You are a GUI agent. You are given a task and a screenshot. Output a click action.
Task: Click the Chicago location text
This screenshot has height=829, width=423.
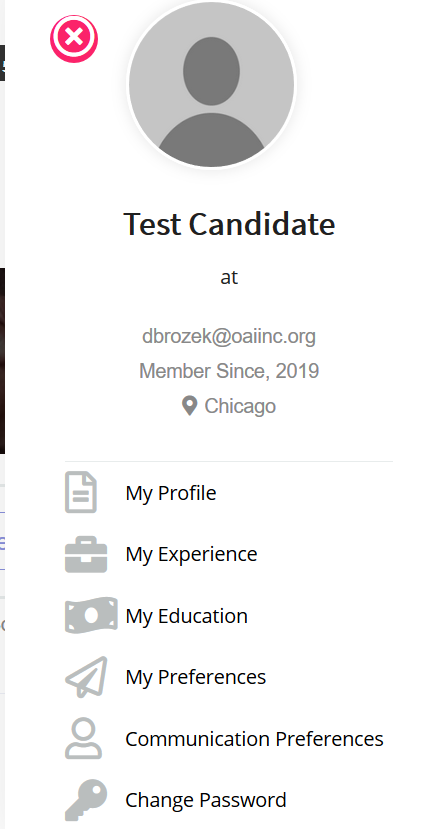[240, 406]
